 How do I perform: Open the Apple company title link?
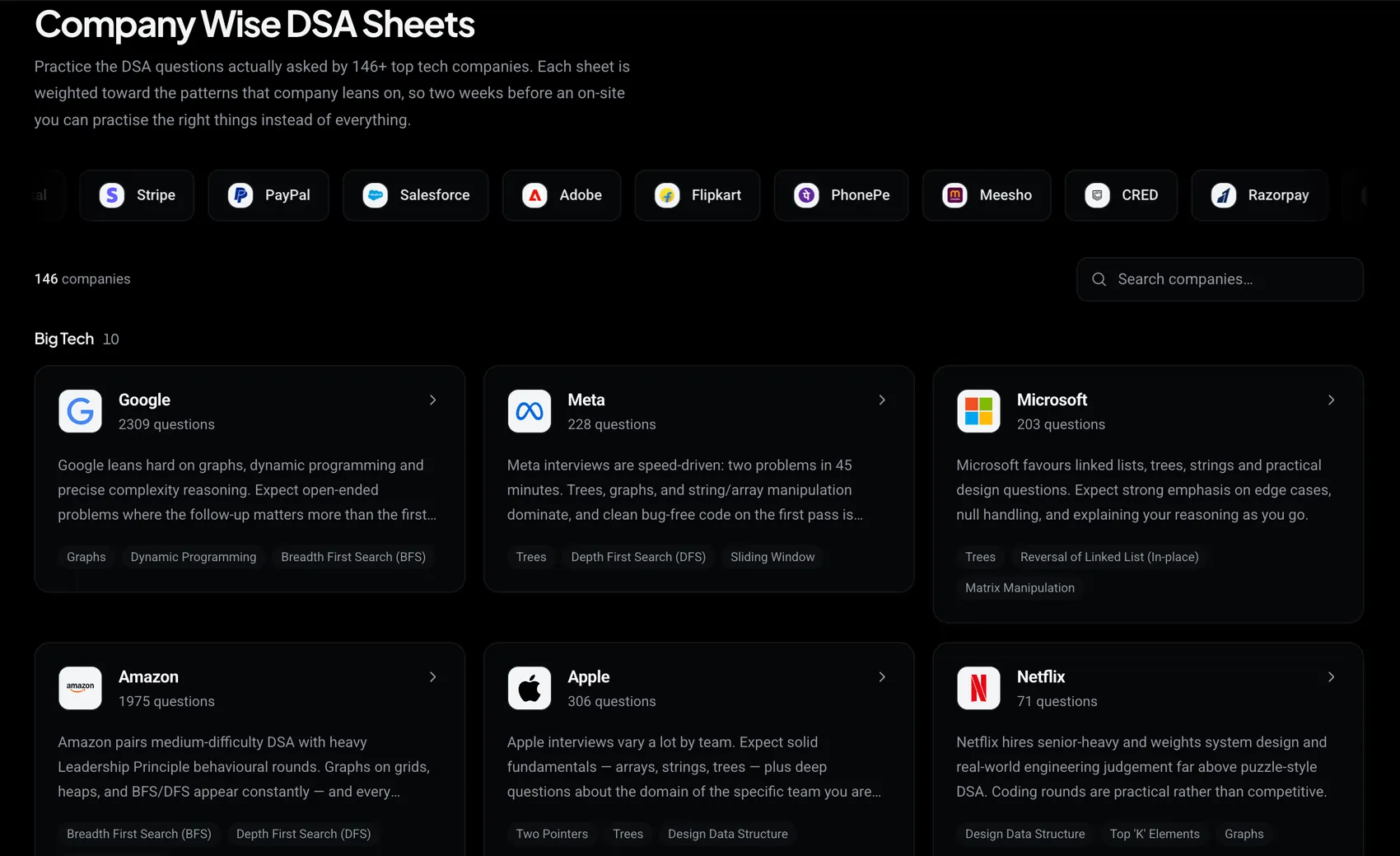tap(589, 676)
